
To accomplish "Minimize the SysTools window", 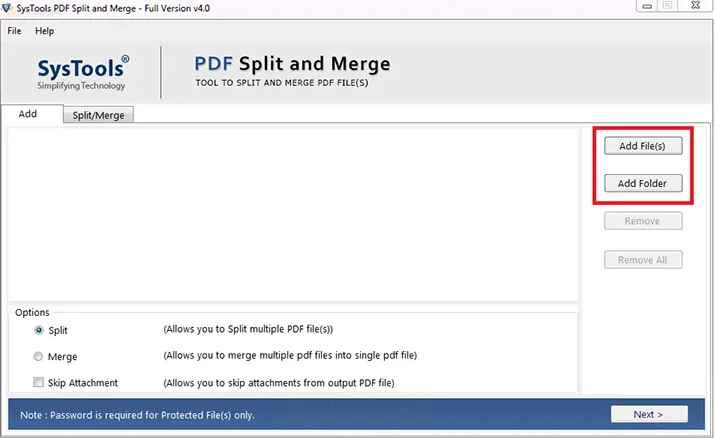I will tap(647, 6).
